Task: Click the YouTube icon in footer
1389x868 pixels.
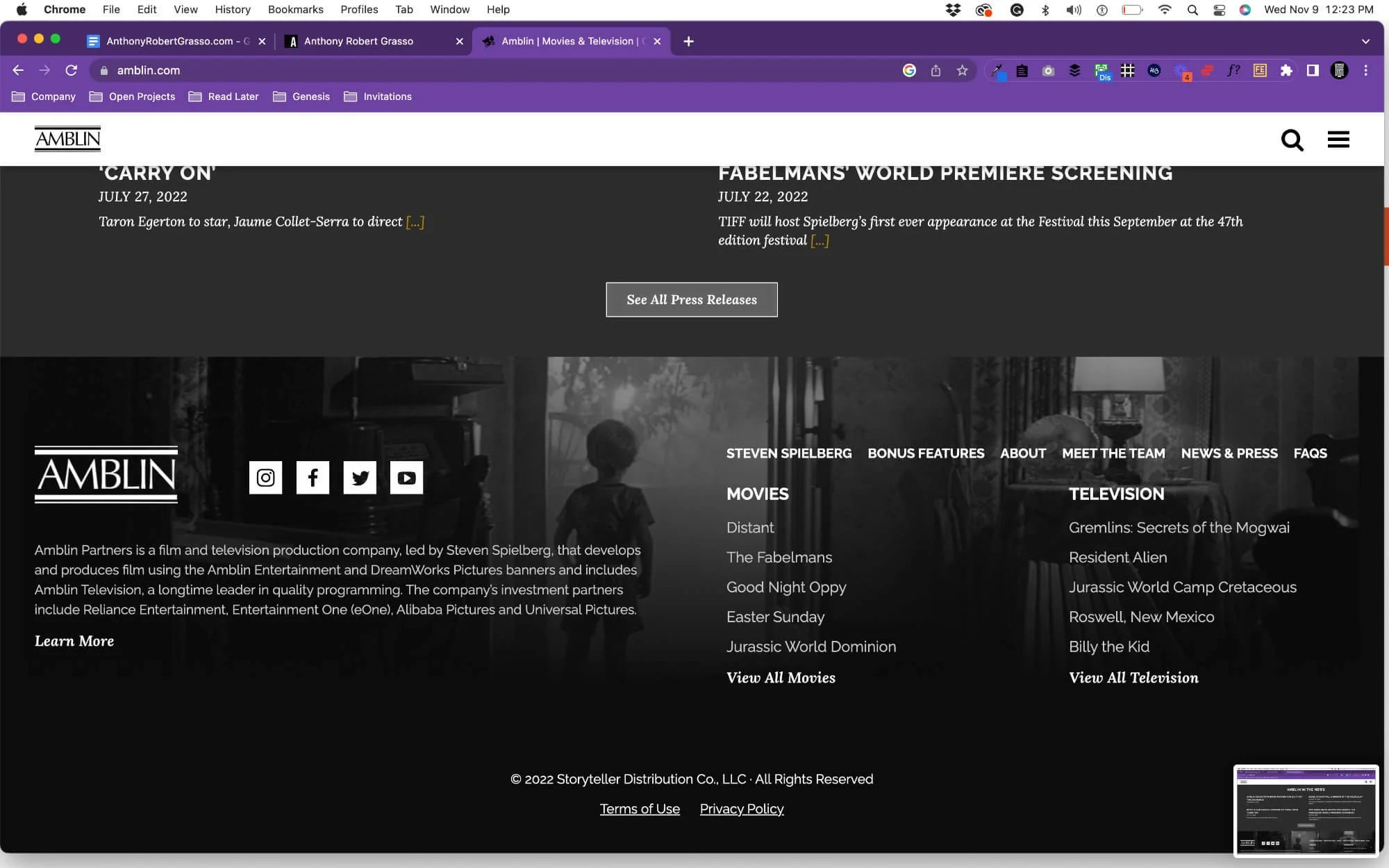Action: (406, 478)
